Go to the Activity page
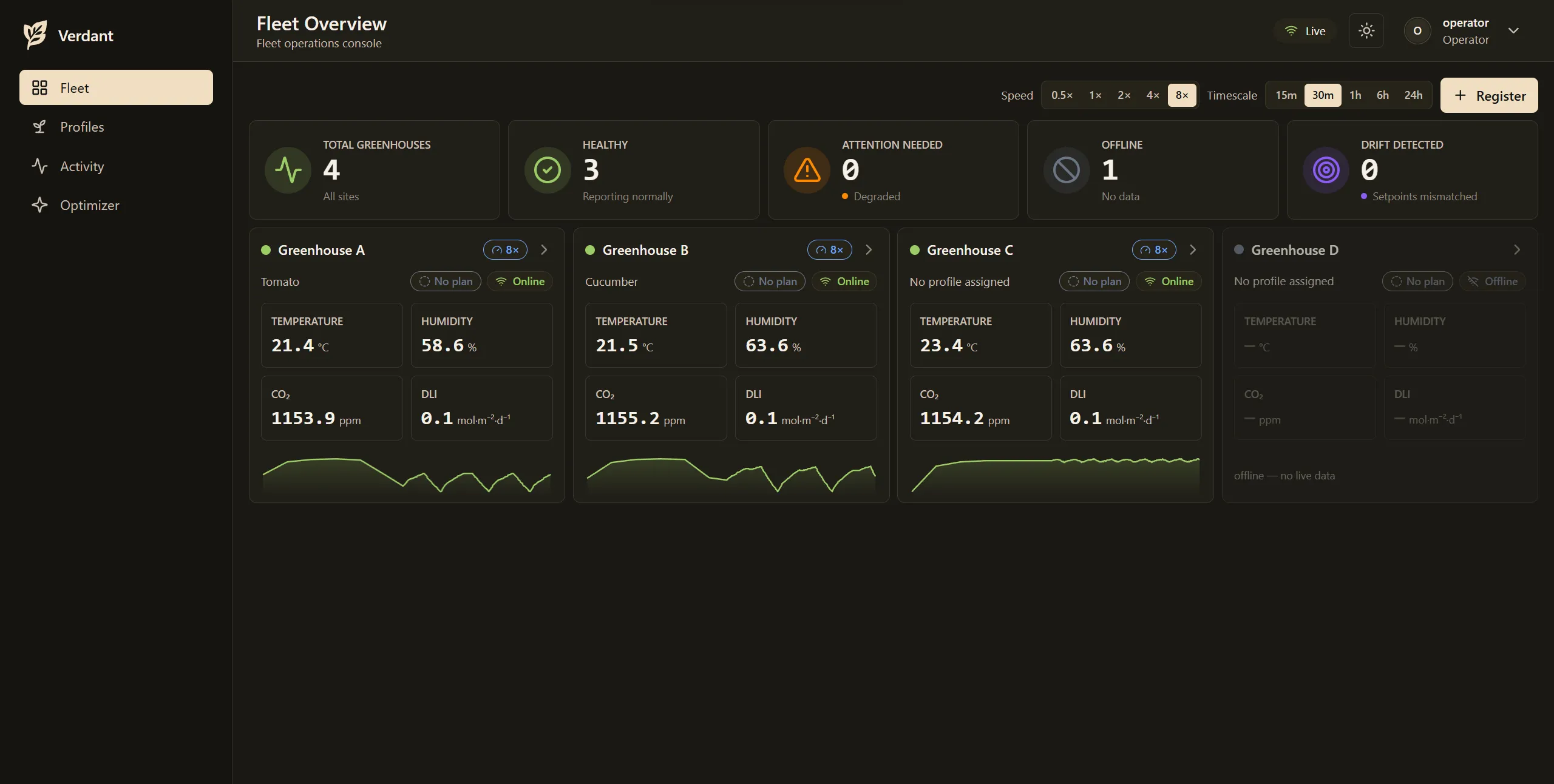Image resolution: width=1554 pixels, height=784 pixels. (116, 166)
